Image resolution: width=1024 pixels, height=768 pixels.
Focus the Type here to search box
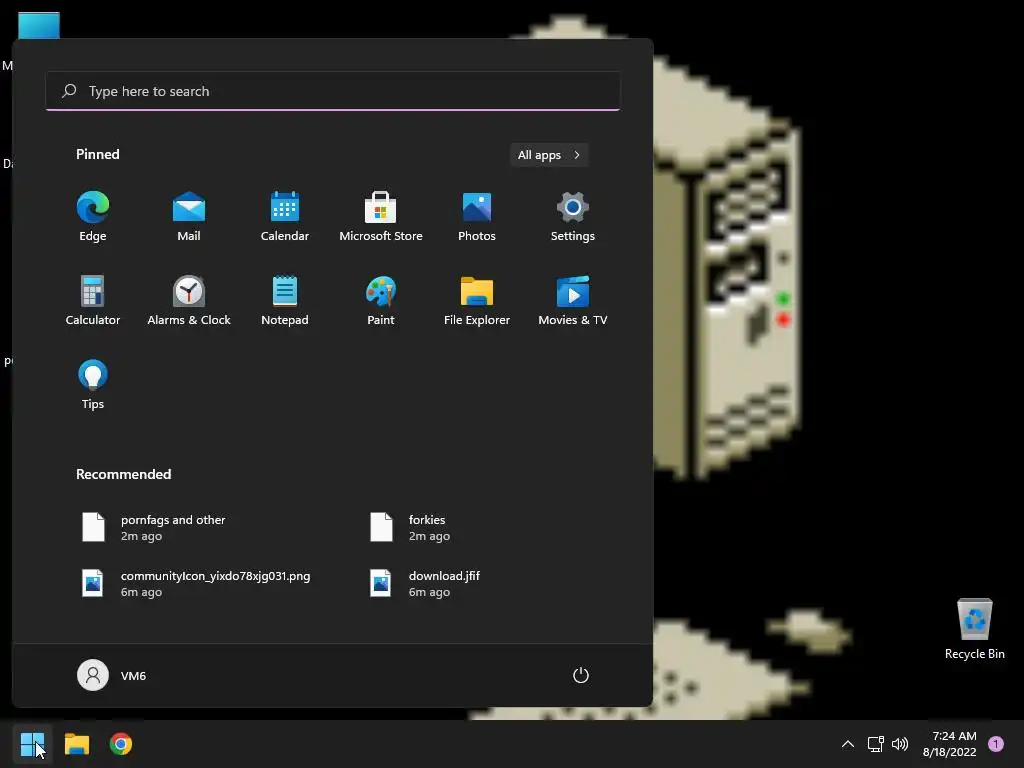pyautogui.click(x=333, y=91)
